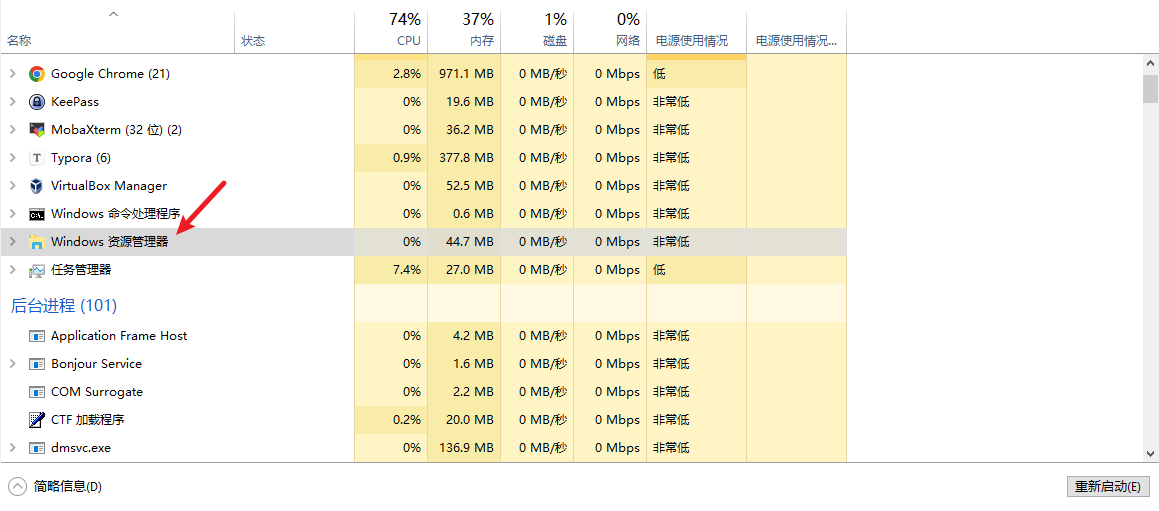Select the Application Frame Host row
1159x511 pixels.
(119, 336)
